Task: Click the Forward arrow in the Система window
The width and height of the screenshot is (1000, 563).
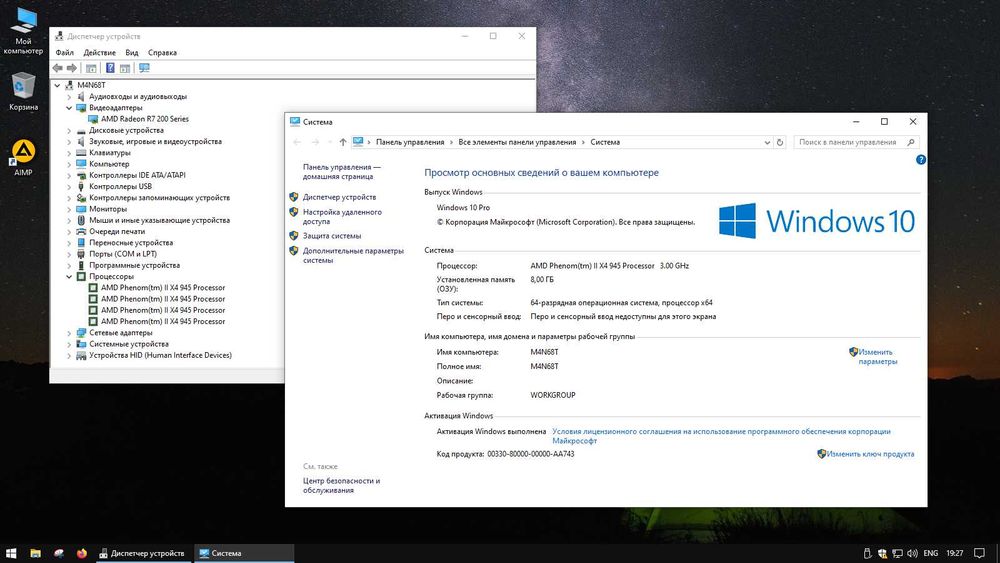Action: point(315,142)
